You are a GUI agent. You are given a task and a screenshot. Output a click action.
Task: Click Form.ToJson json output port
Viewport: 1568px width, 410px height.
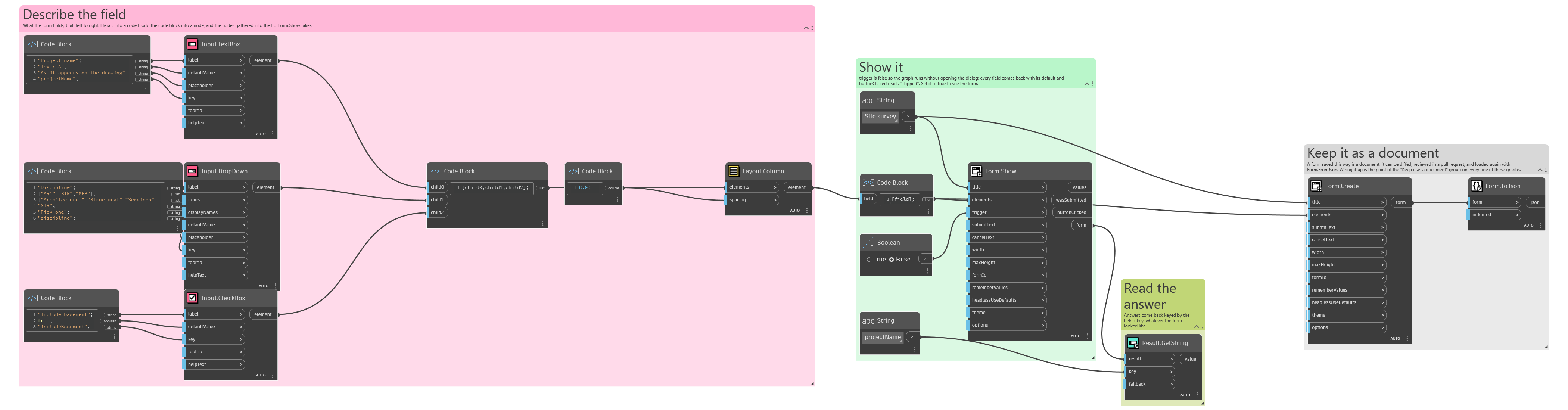1534,202
